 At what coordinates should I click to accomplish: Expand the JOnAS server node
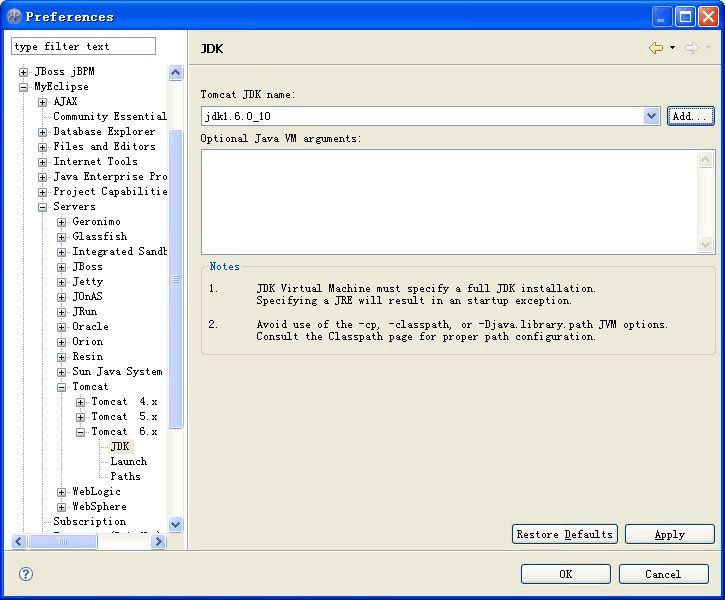point(61,297)
